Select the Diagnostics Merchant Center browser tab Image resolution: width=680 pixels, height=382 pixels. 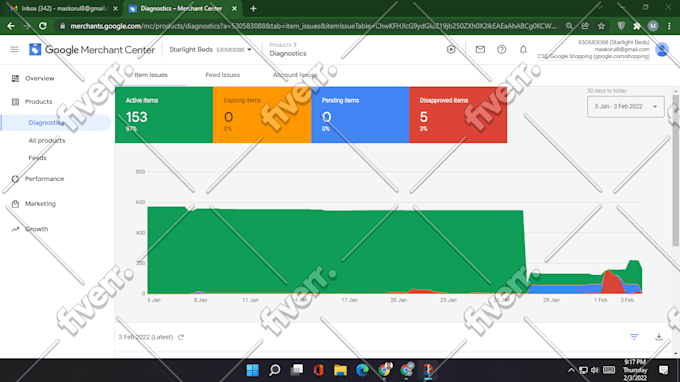click(x=182, y=8)
